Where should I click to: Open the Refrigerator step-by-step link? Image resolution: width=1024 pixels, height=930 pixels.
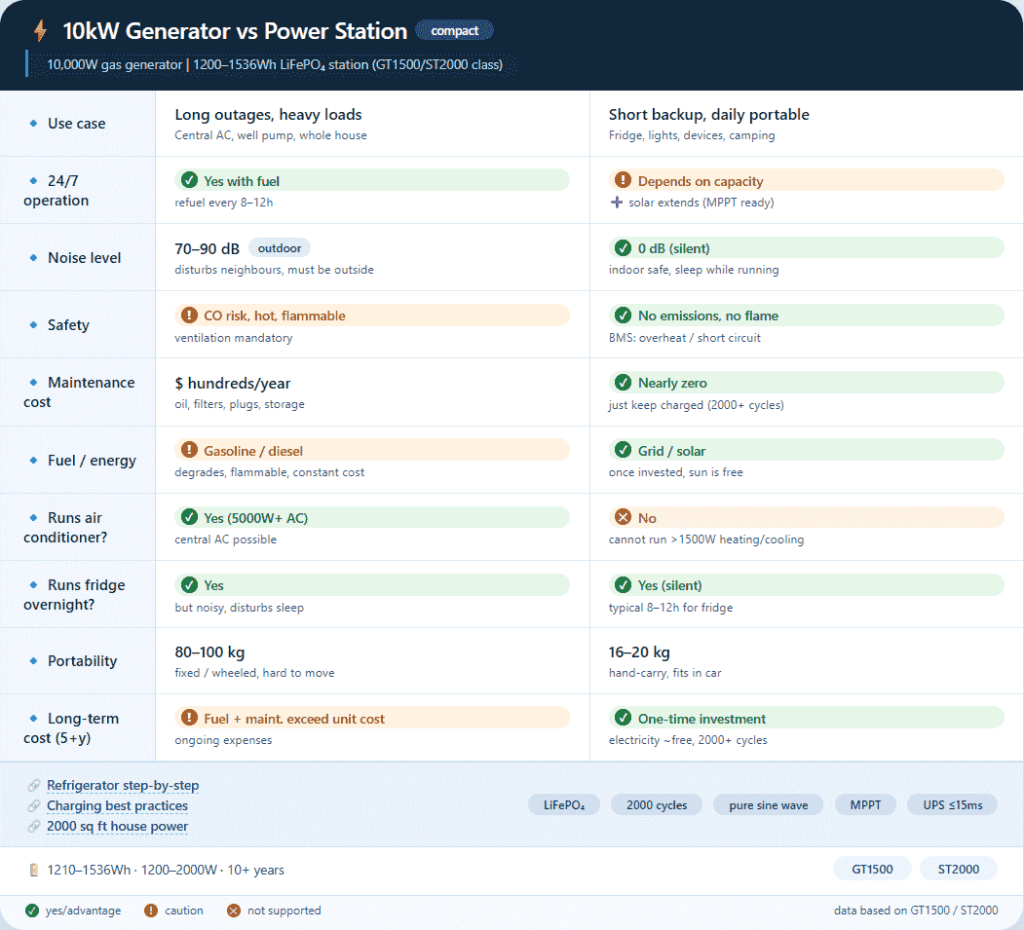(x=122, y=786)
